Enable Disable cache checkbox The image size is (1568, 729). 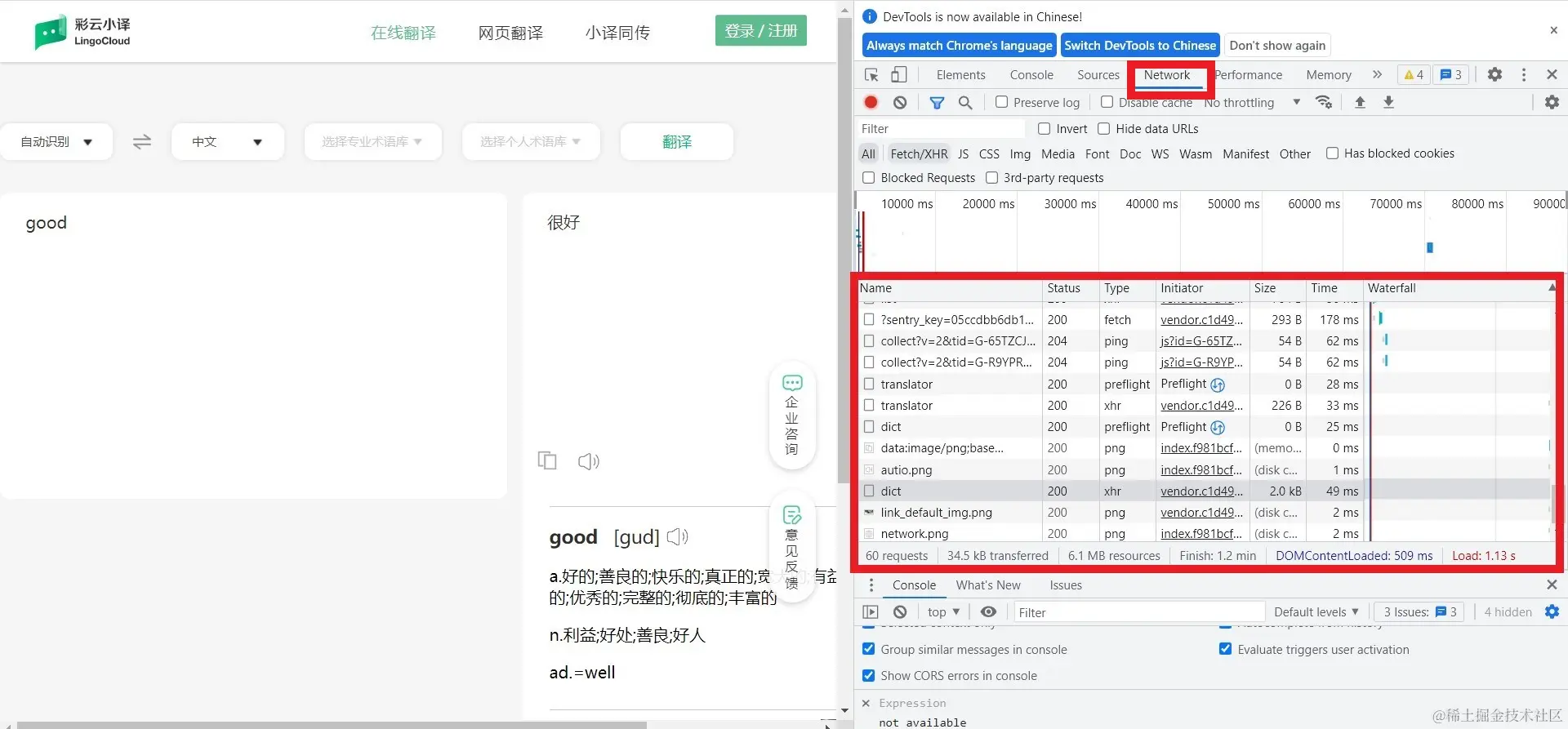pyautogui.click(x=1107, y=102)
